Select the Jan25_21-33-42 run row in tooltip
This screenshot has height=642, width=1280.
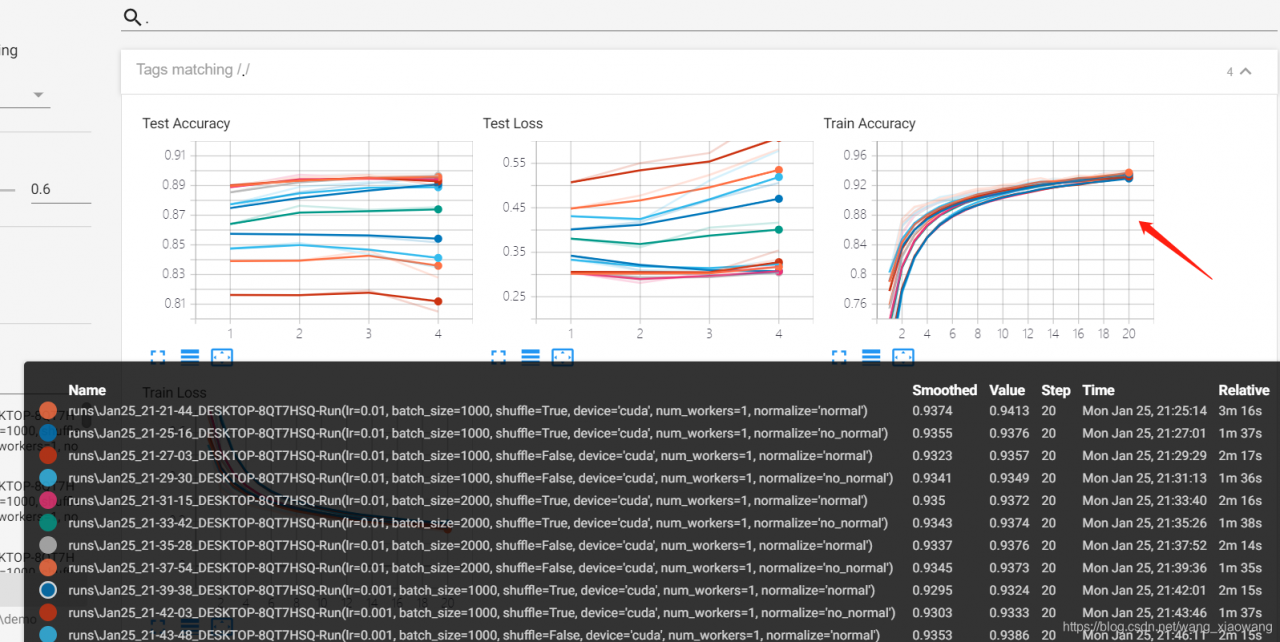478,523
